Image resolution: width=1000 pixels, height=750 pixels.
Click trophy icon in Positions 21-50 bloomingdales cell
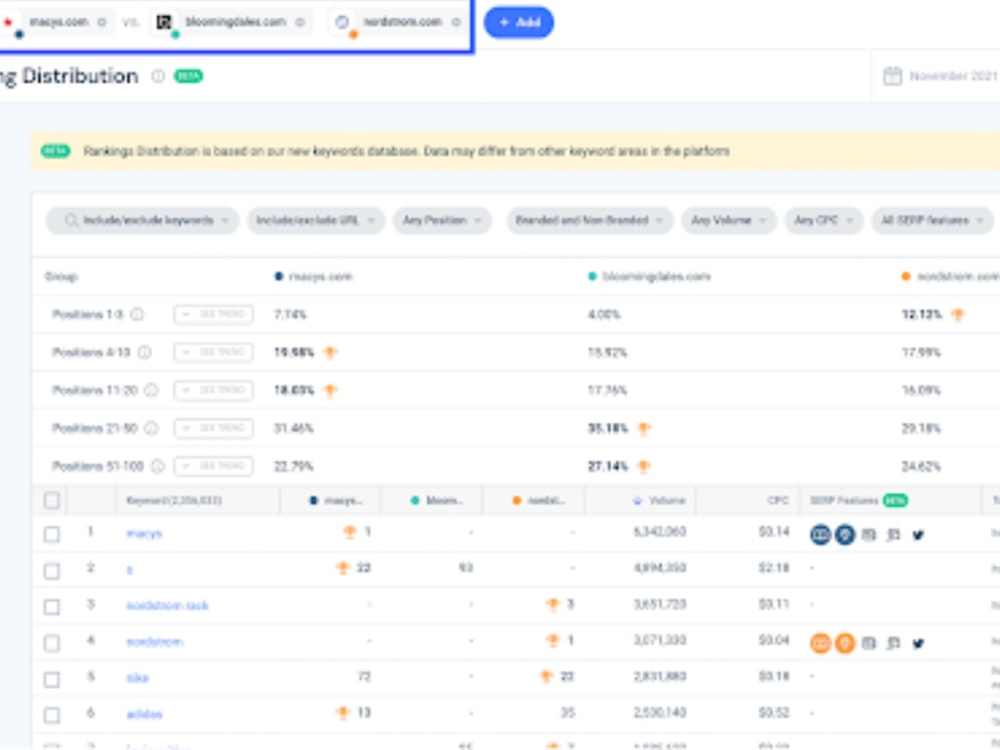tap(644, 428)
